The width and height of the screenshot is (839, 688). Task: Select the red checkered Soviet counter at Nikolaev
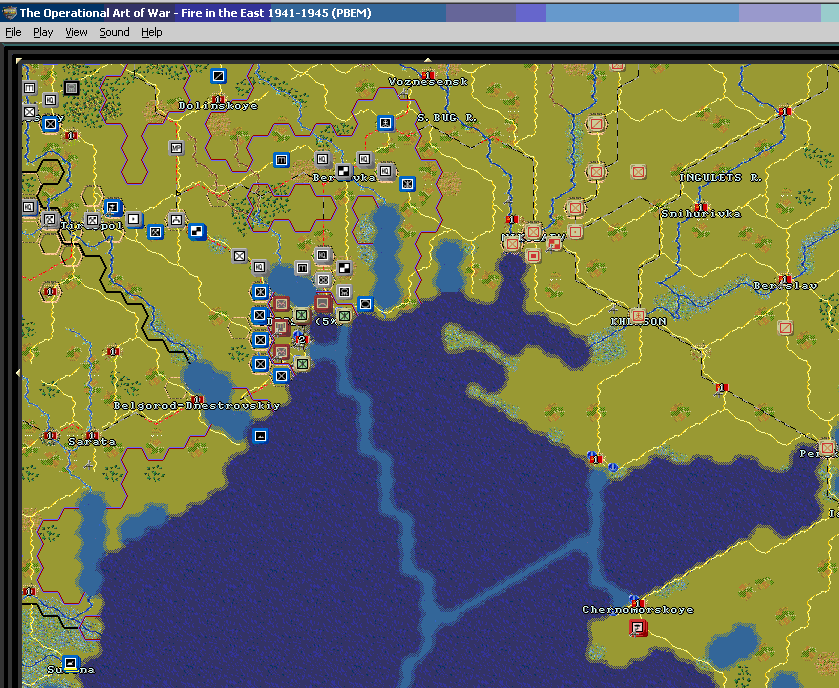coord(554,244)
